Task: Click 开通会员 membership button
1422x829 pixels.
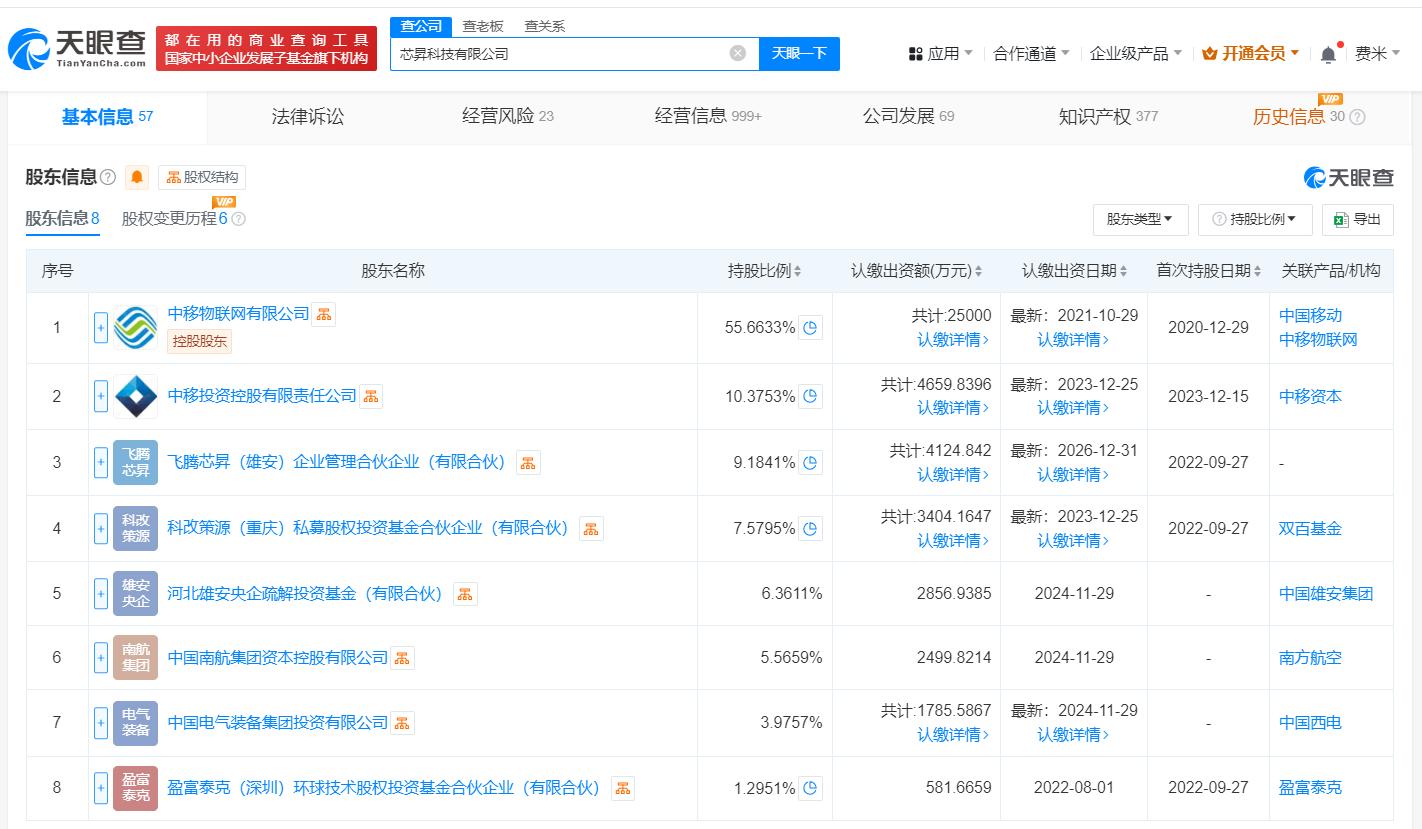Action: pos(1251,54)
